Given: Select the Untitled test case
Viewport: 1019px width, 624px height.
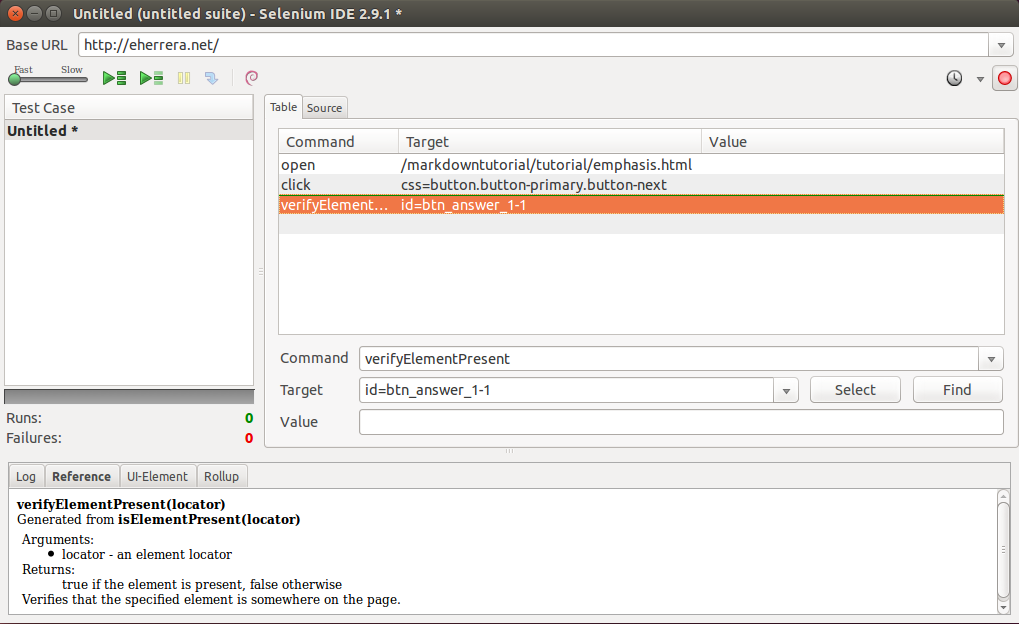Looking at the screenshot, I should coord(129,131).
